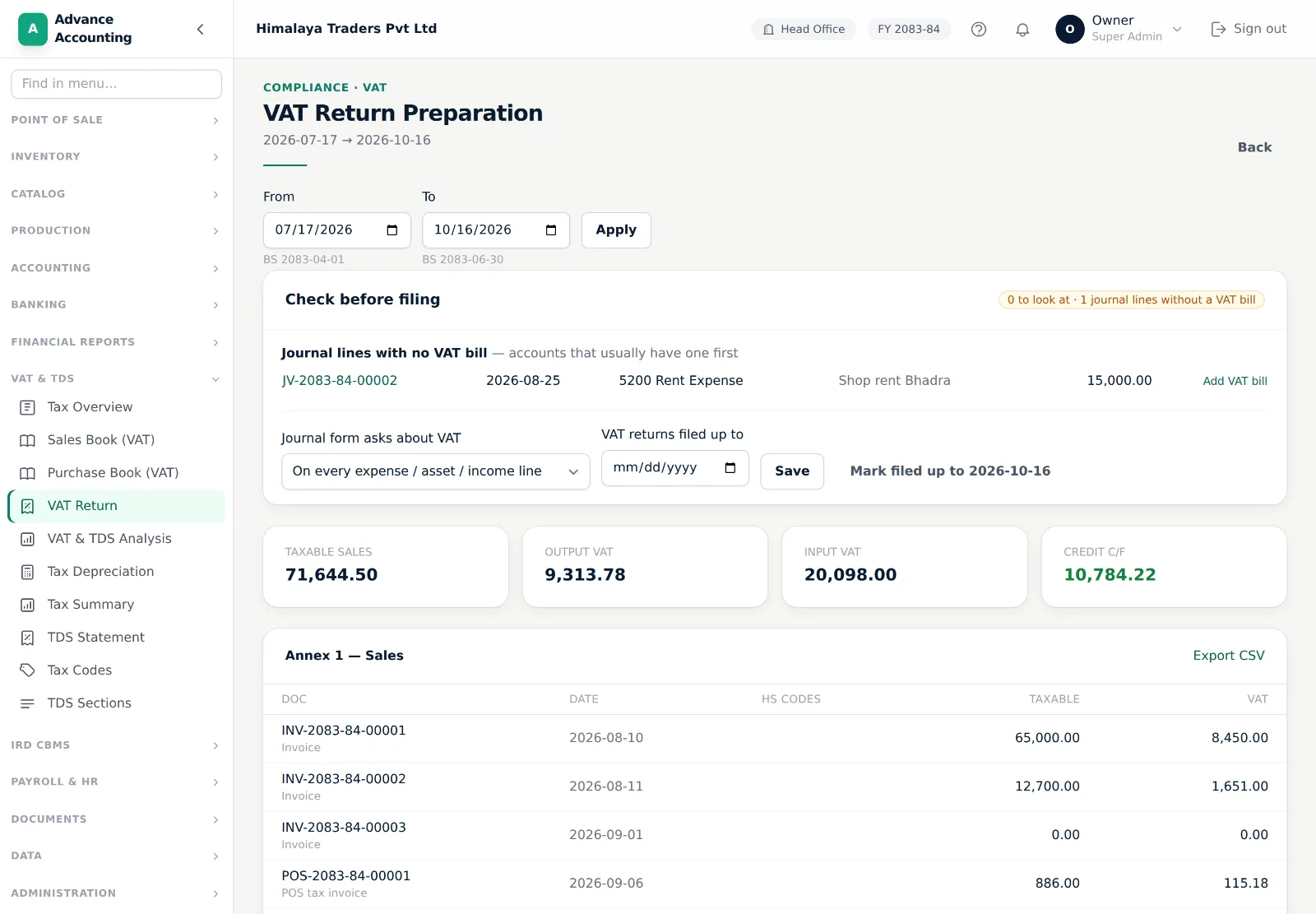Open journal voucher JV-2083-84-00002
Viewport: 1316px width, 914px height.
340,381
